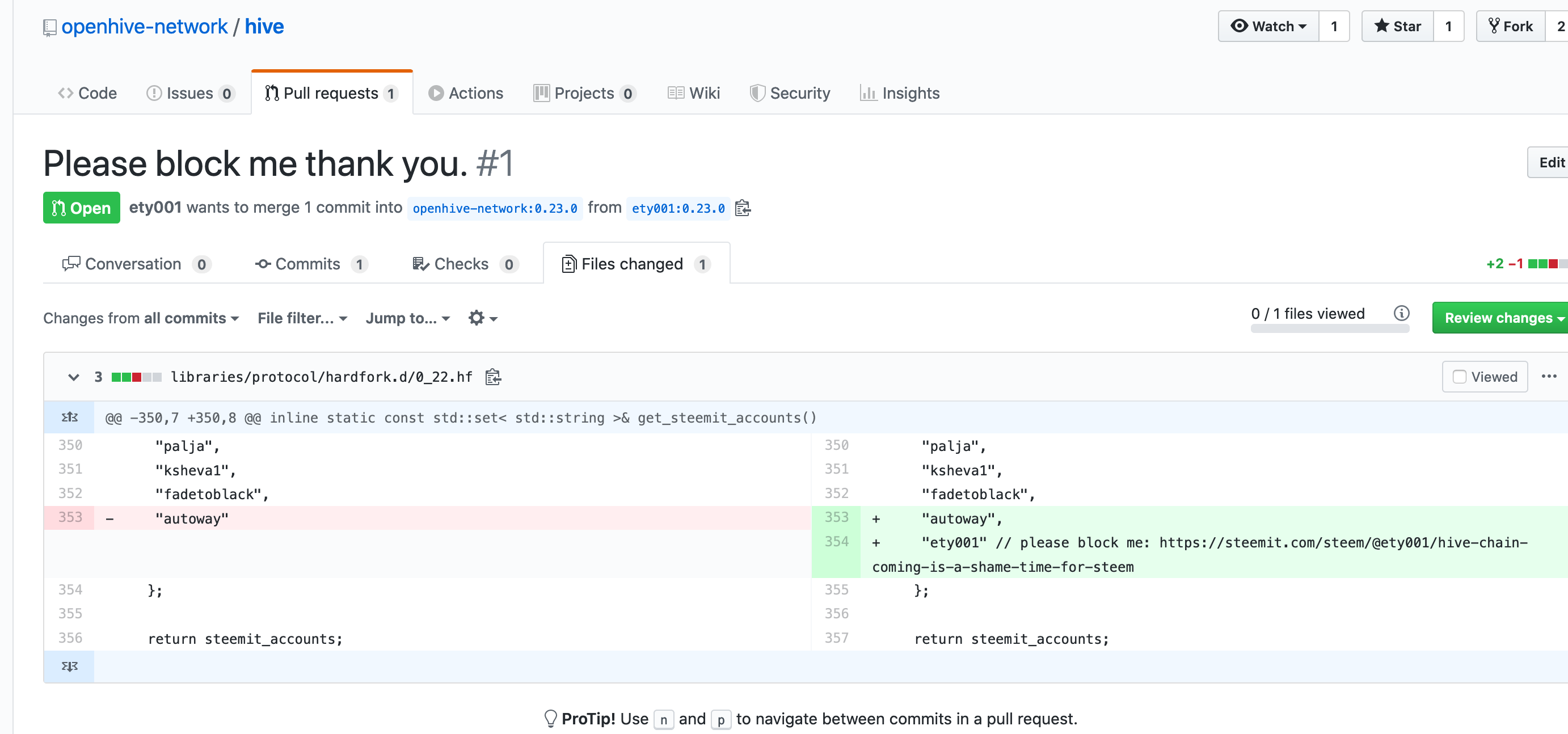Image resolution: width=1568 pixels, height=734 pixels.
Task: Collapse the 0_22.hf file diff
Action: (74, 377)
